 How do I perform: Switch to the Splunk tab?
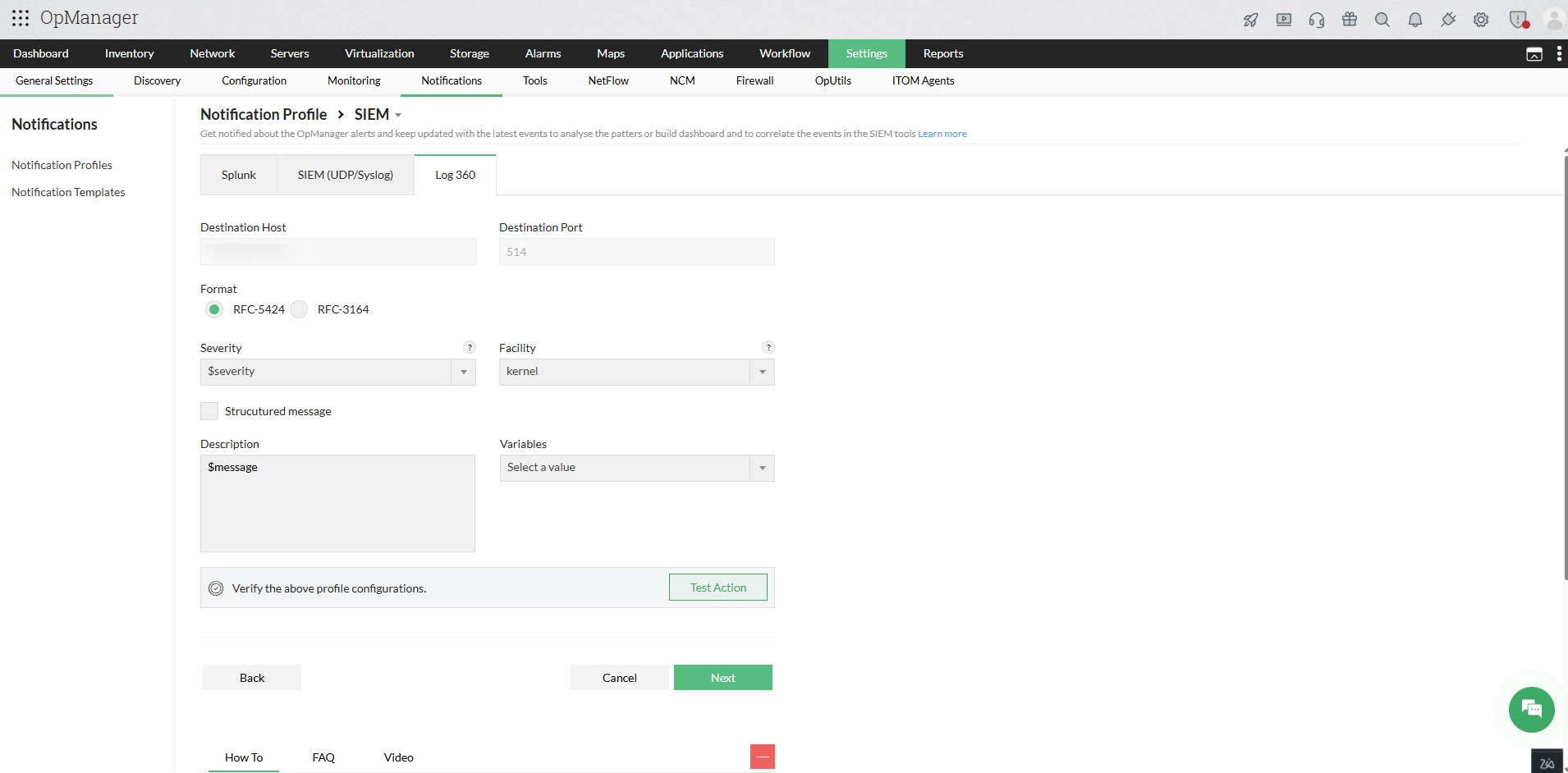coord(239,175)
